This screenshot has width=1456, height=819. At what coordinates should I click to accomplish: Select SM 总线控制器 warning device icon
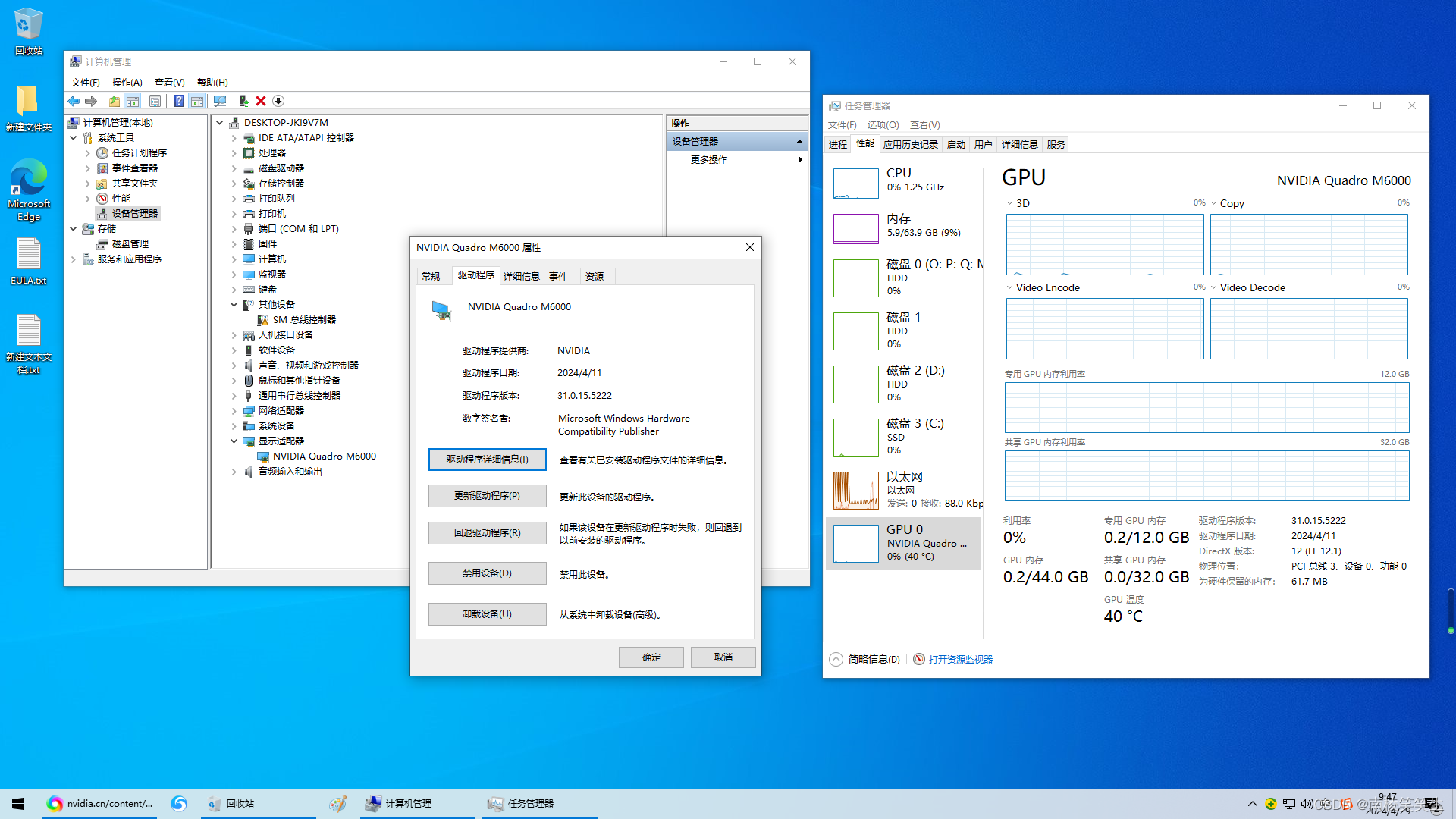(x=263, y=320)
